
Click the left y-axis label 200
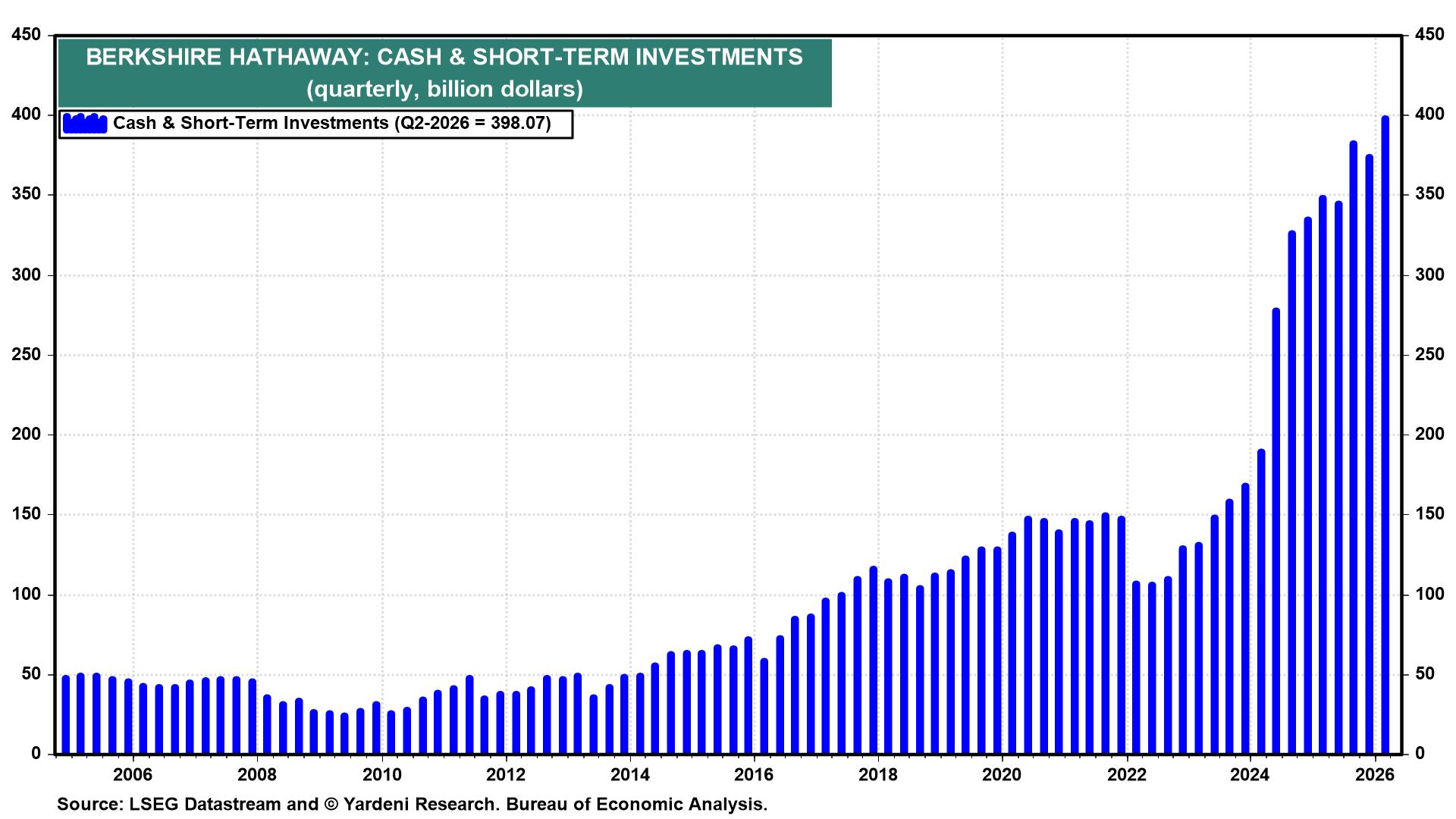pos(26,435)
